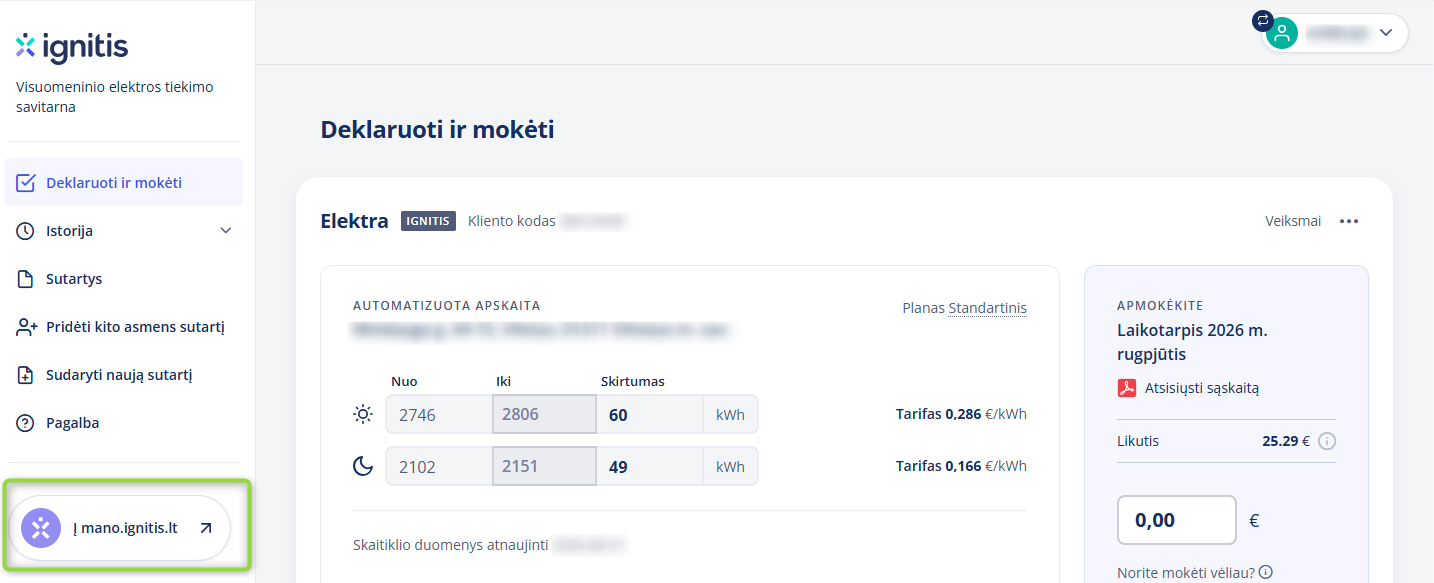Click the Skaitiklio duomenys atnaujinti text
This screenshot has height=583, width=1434.
(450, 545)
